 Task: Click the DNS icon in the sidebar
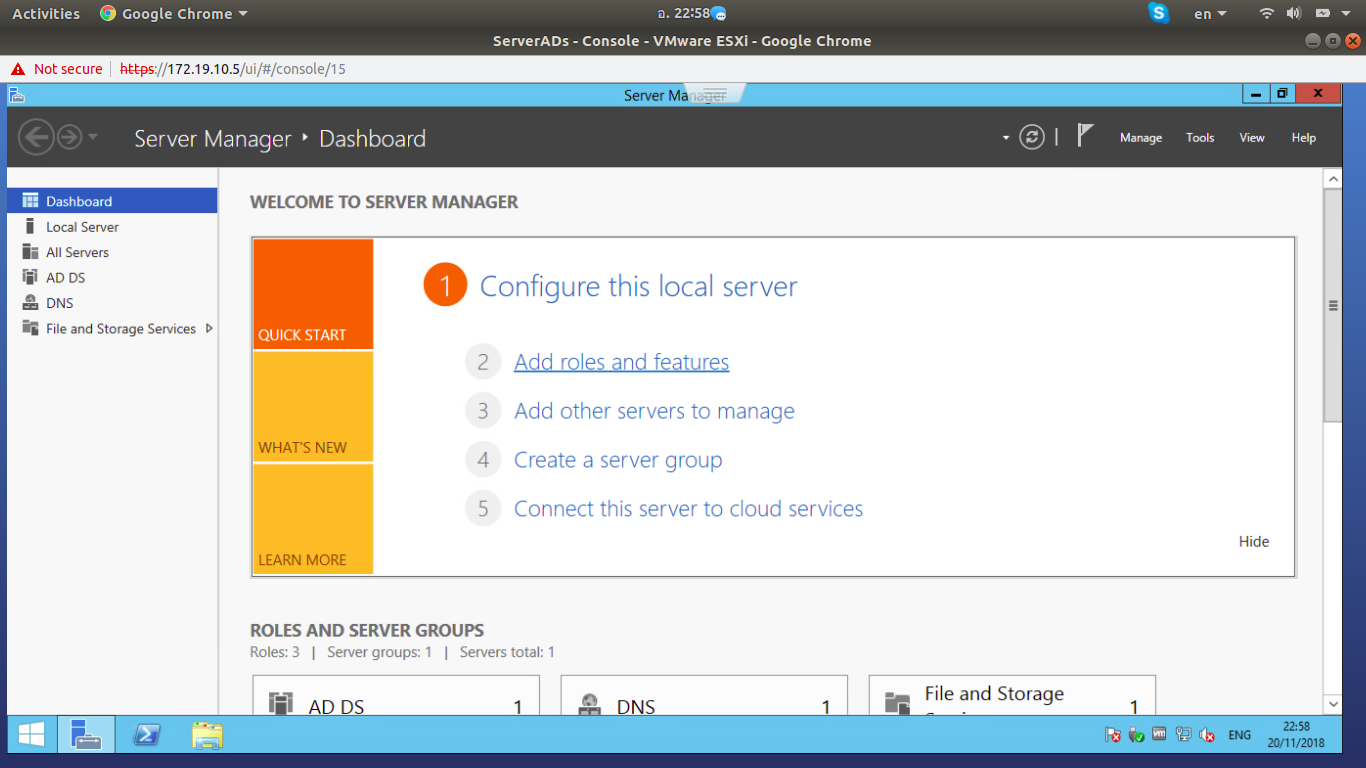click(x=30, y=303)
